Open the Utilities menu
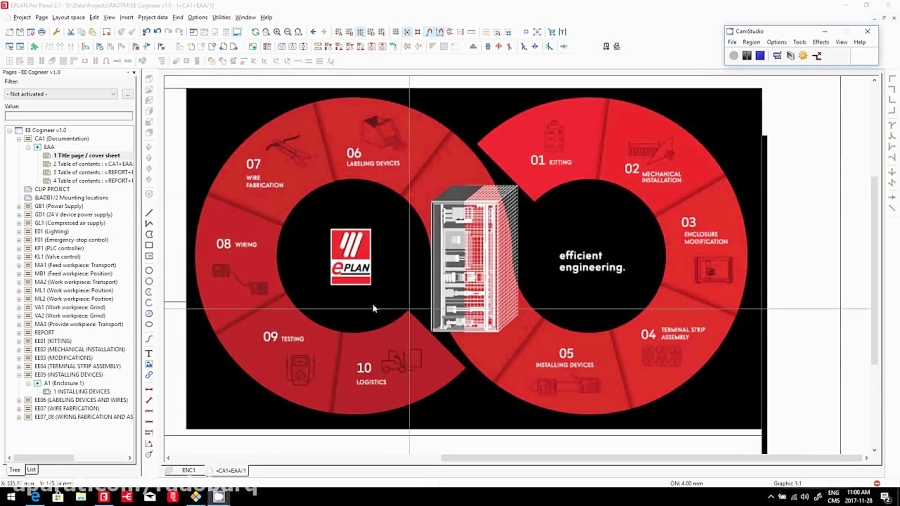The width and height of the screenshot is (900, 506). (221, 17)
